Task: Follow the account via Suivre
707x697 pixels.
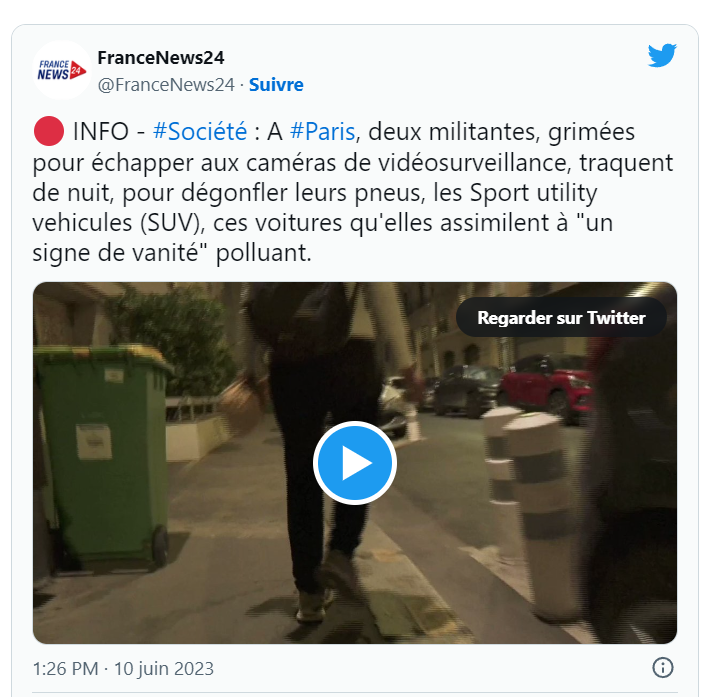Action: (276, 85)
